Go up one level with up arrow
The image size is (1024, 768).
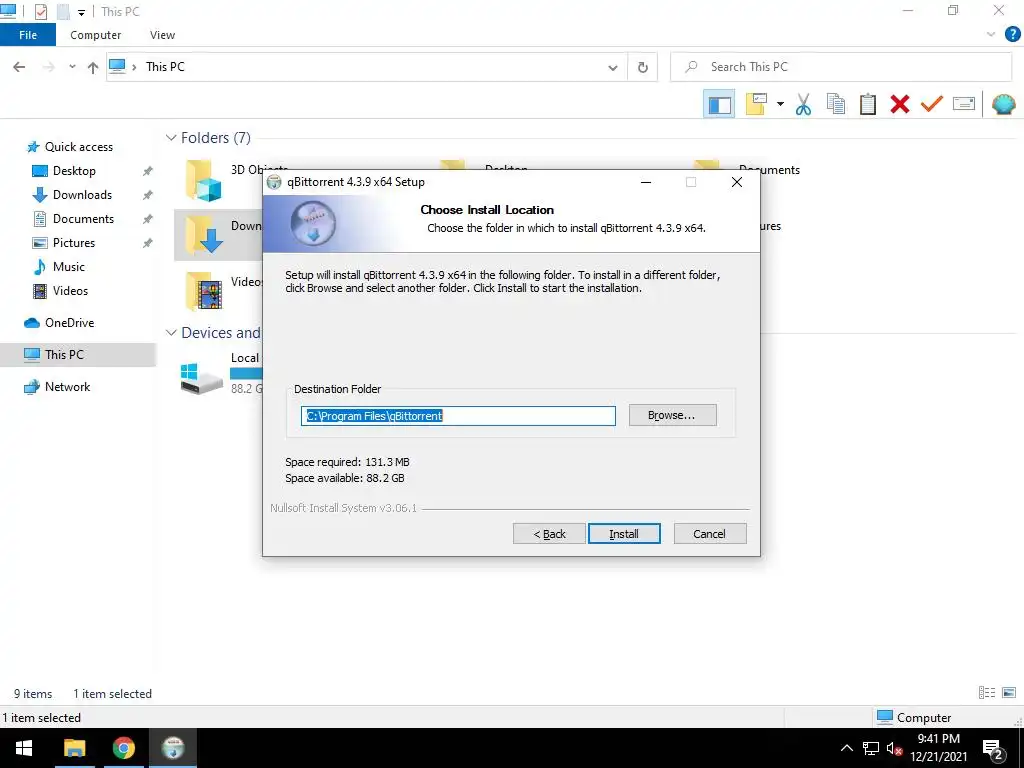tap(93, 67)
